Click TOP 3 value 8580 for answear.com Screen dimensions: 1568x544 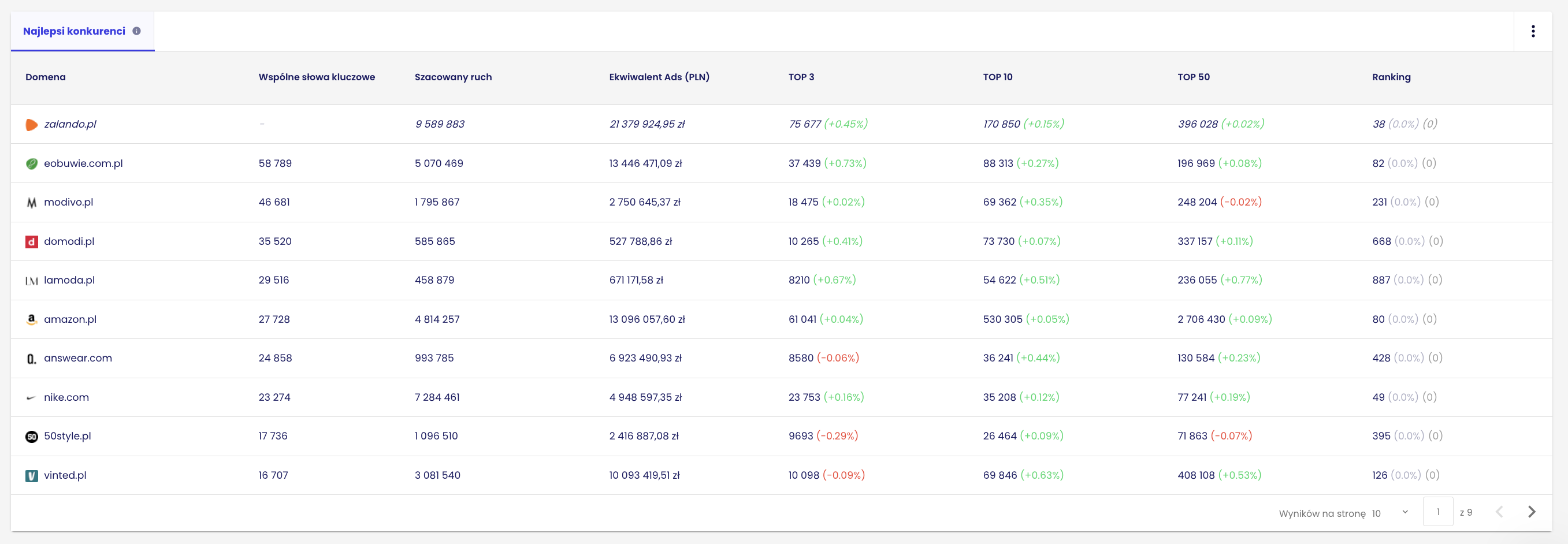(x=801, y=358)
